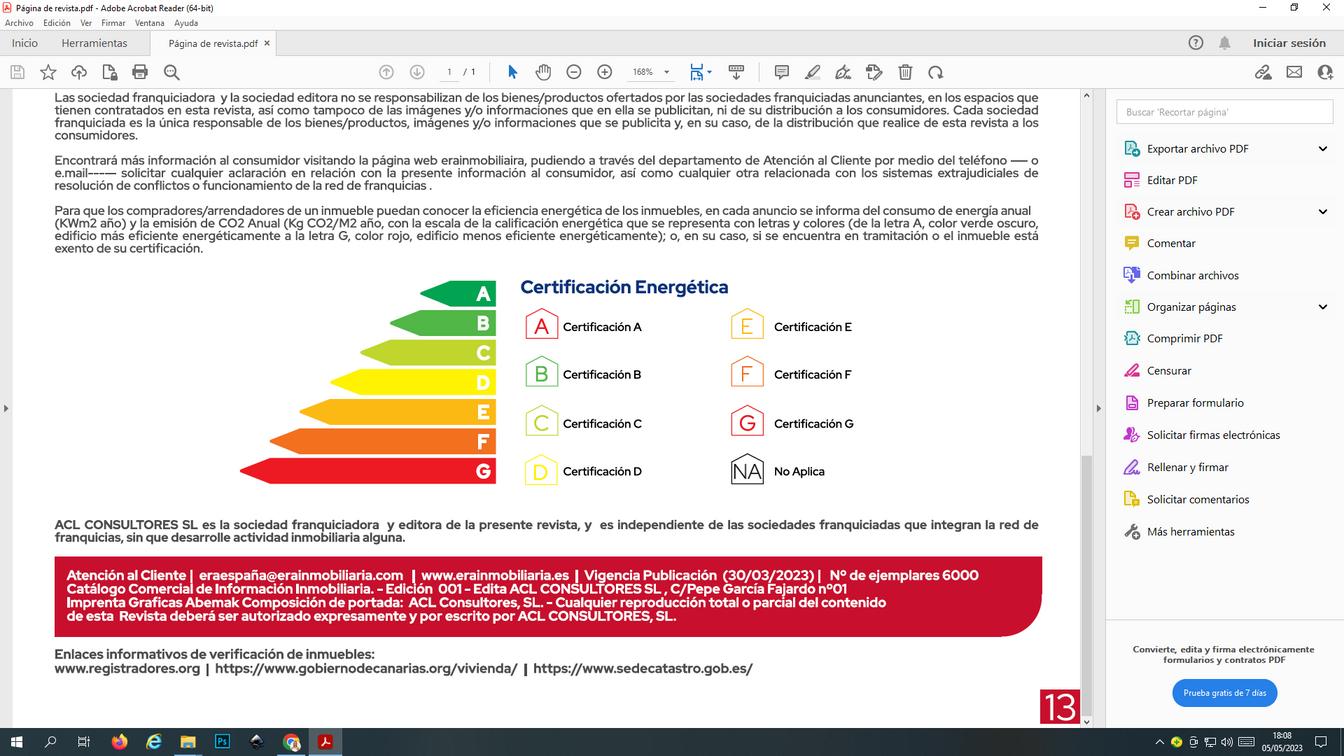Open Help with the question mark icon
Viewport: 1344px width, 756px height.
(x=1196, y=43)
